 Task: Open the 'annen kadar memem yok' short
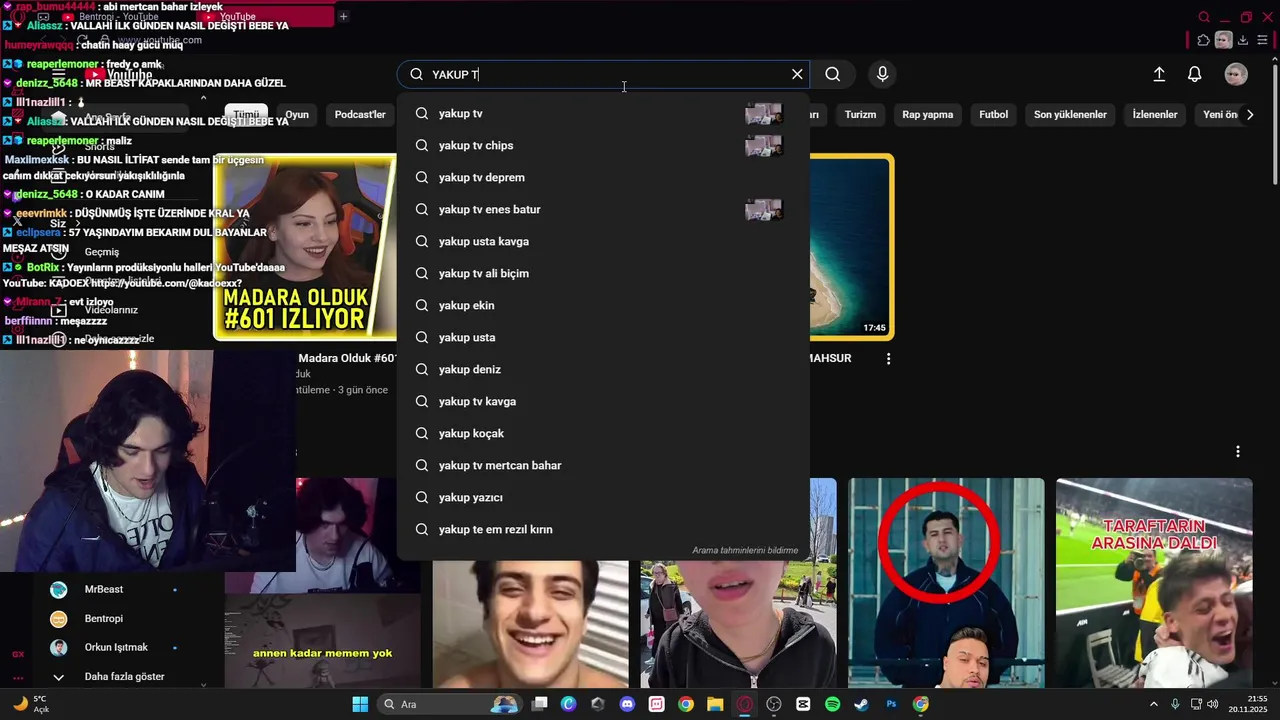(x=322, y=641)
